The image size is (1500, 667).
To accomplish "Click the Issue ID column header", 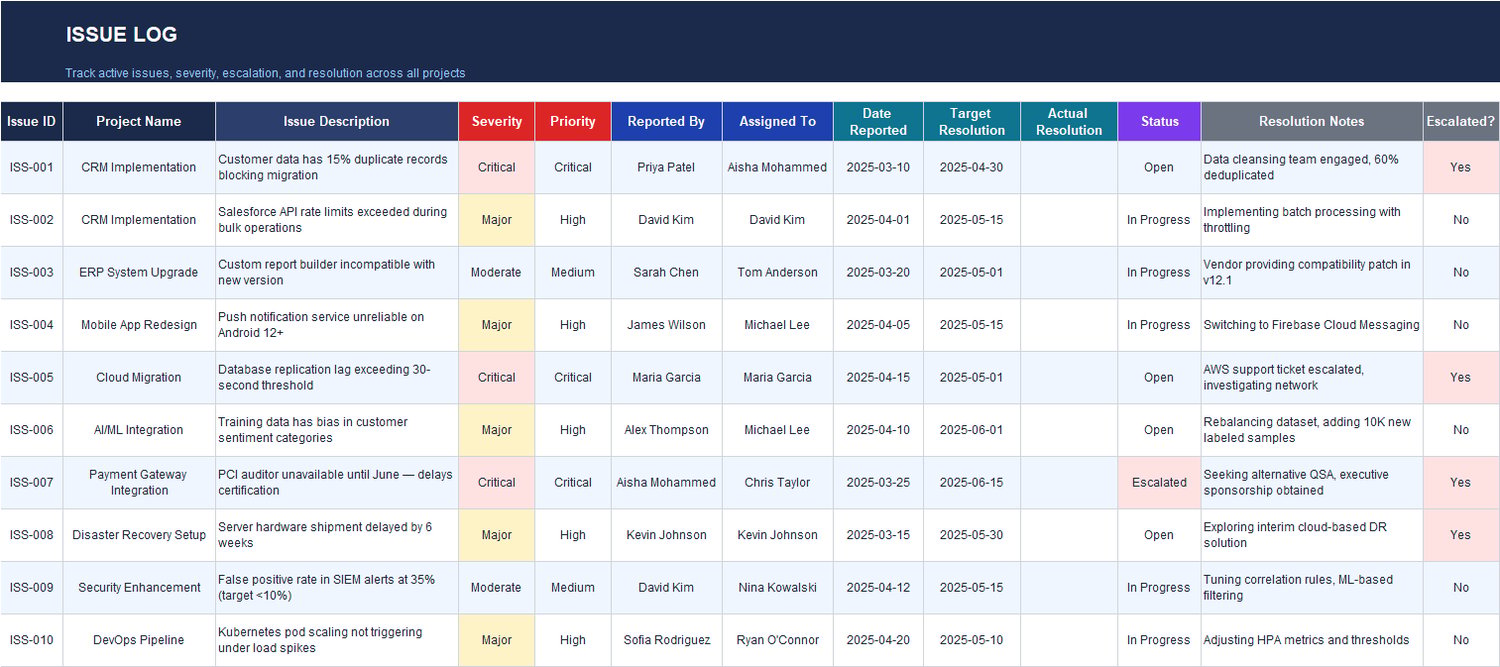I will [x=31, y=121].
